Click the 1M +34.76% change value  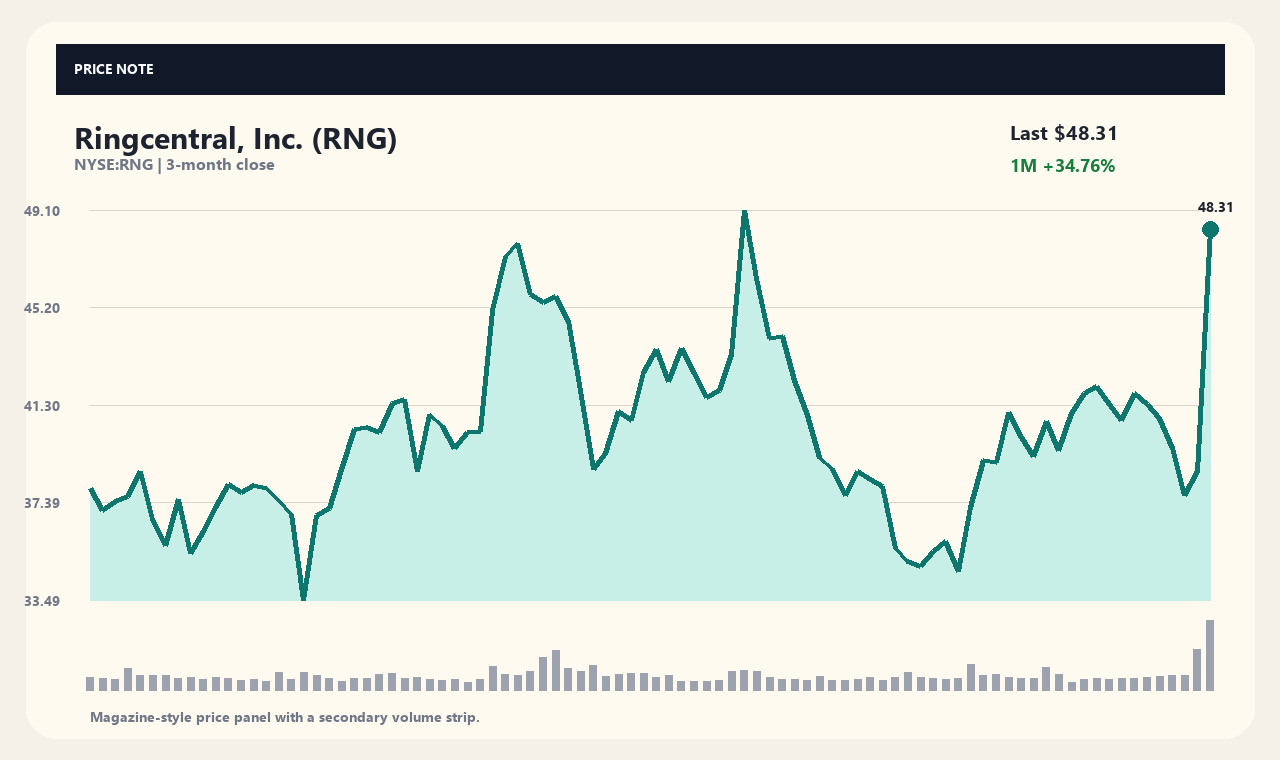1062,166
